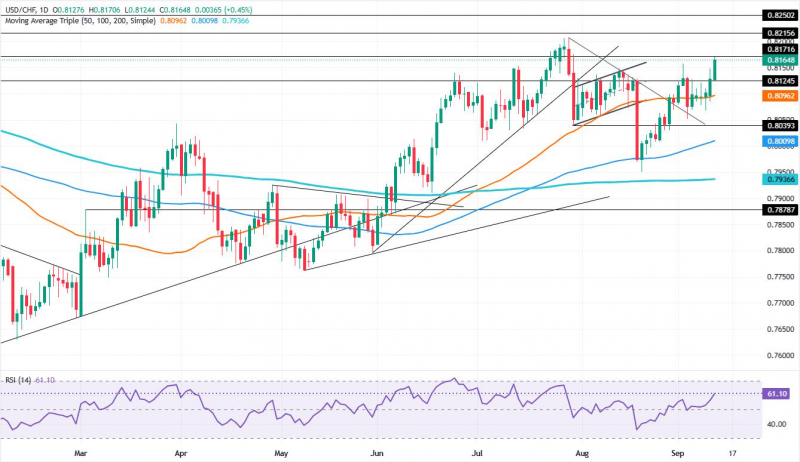Click the 0.80393 price level label

(780, 125)
